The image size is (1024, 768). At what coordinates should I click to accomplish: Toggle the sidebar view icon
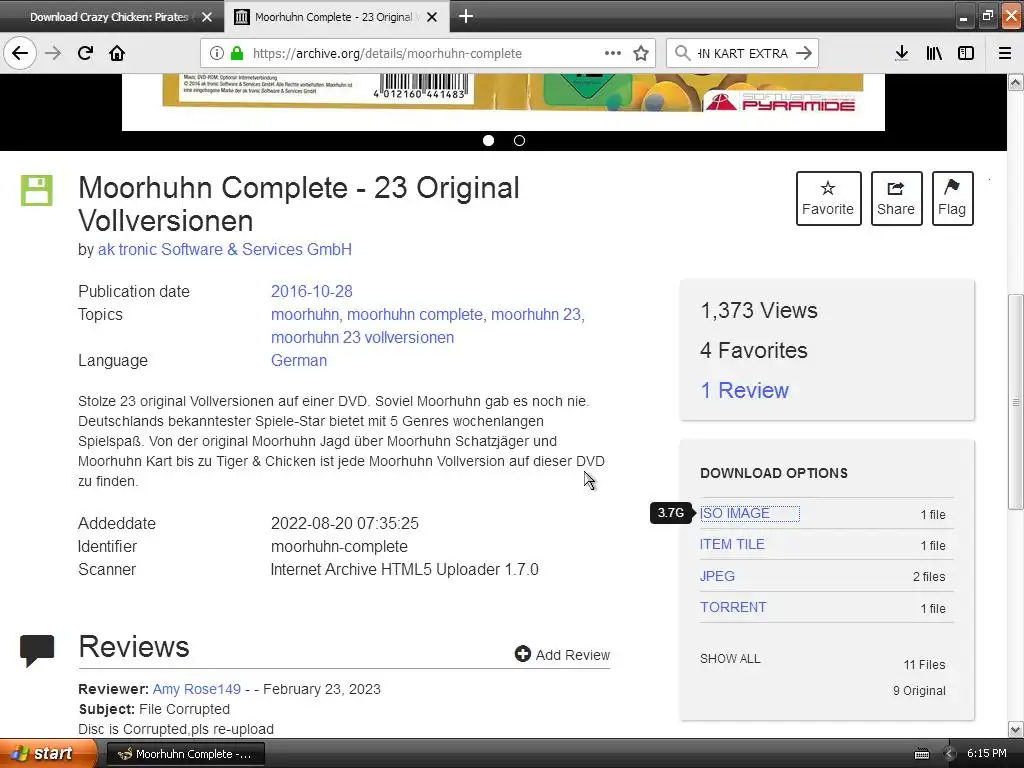click(x=966, y=53)
